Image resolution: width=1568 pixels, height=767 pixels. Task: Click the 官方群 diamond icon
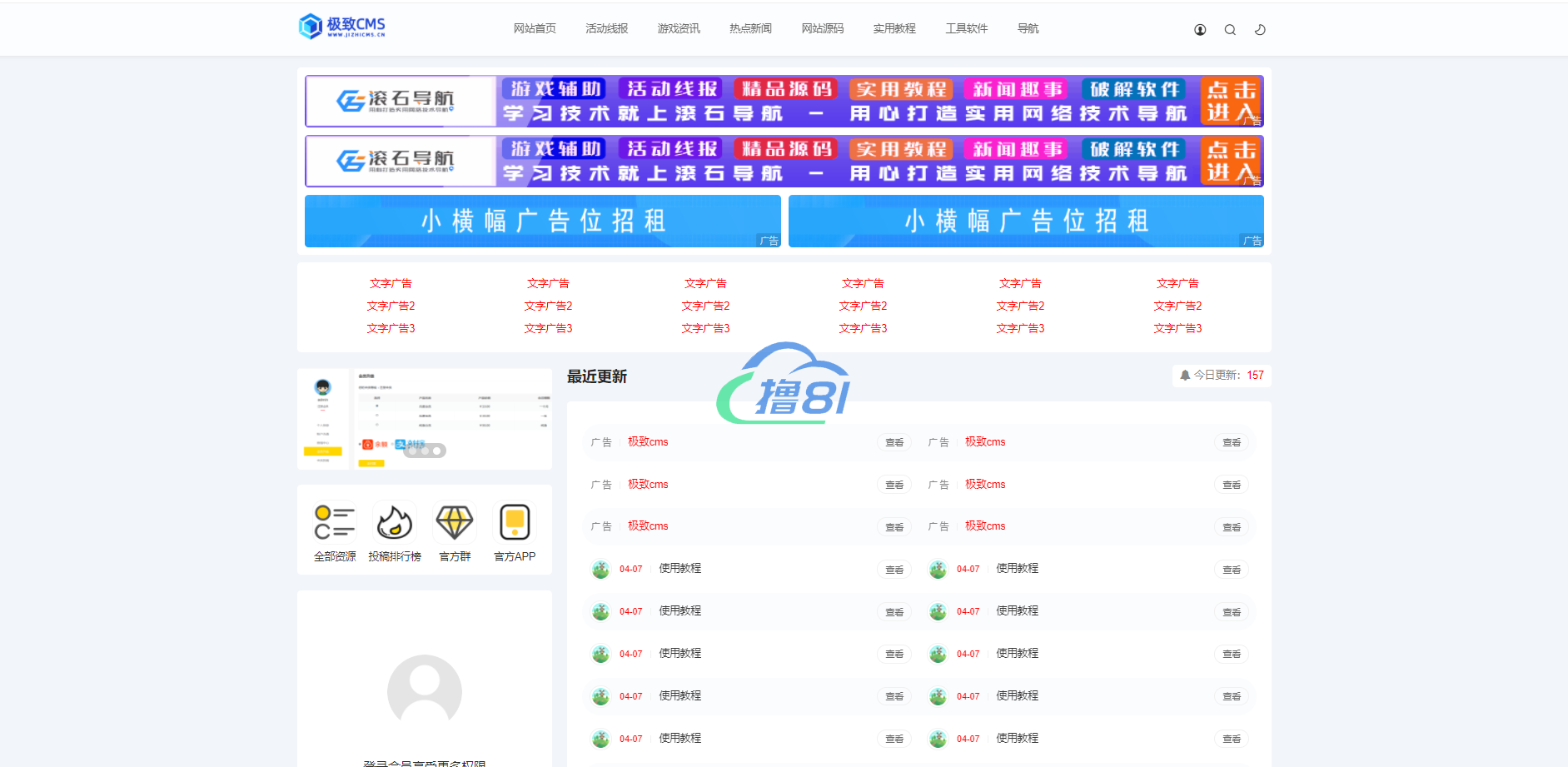click(x=455, y=522)
